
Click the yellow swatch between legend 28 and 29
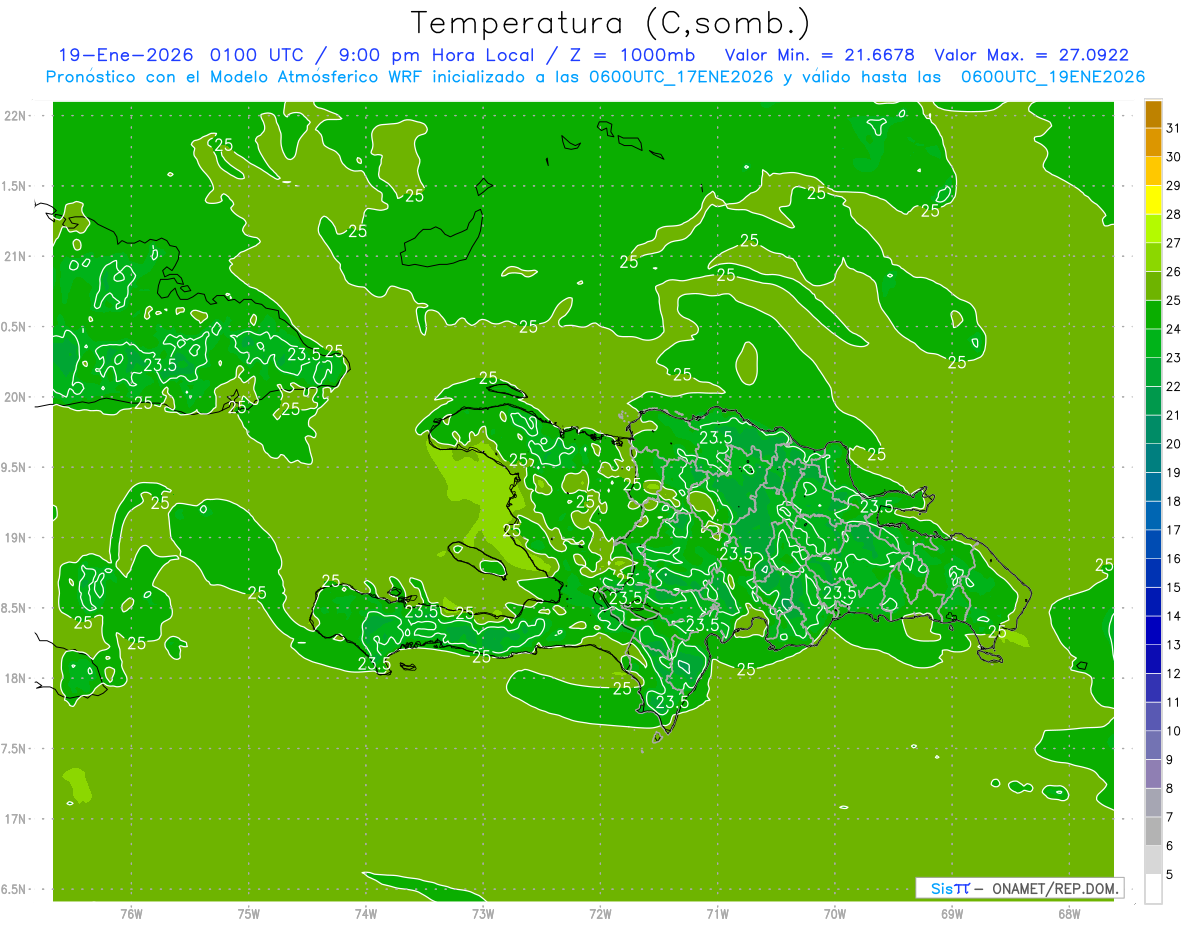tap(1153, 200)
